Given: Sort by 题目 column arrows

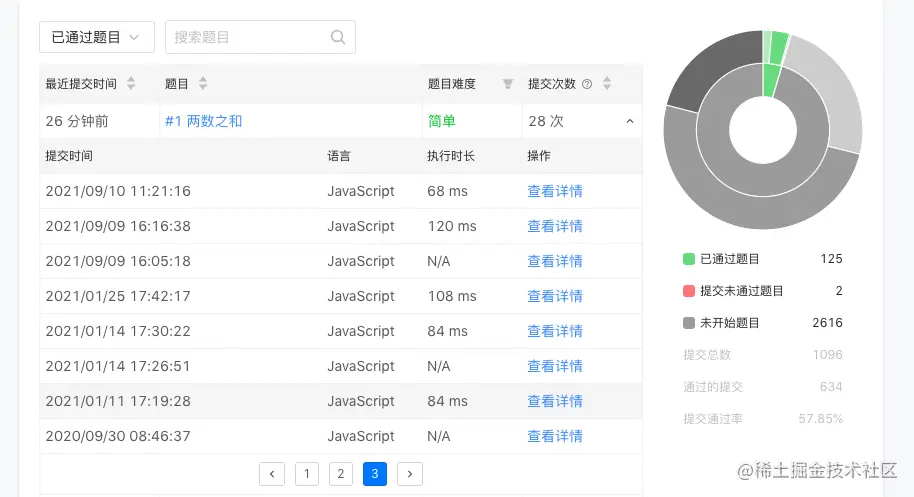Looking at the screenshot, I should point(203,84).
